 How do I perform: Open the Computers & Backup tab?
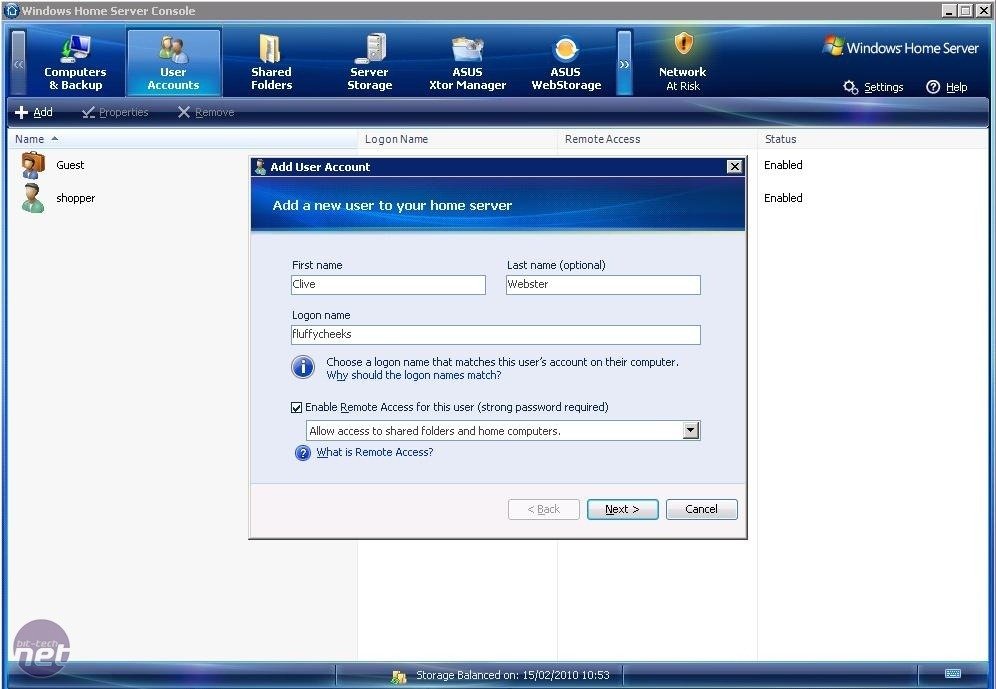(x=75, y=62)
